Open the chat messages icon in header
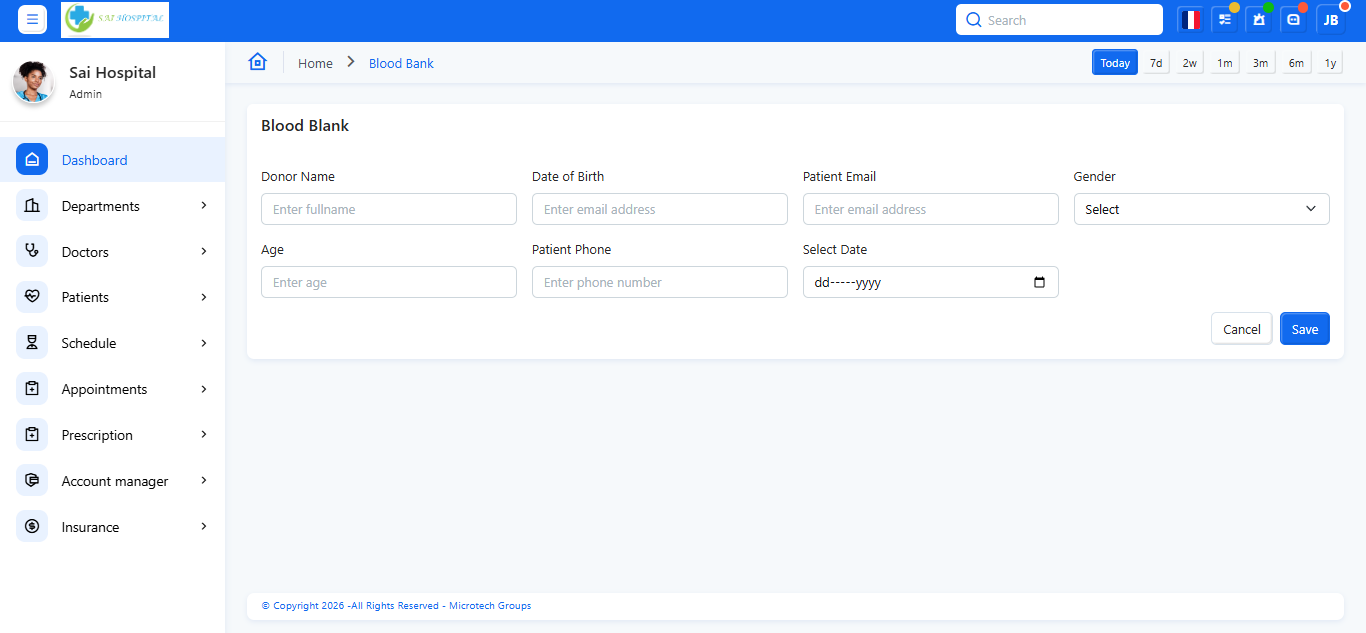1366x633 pixels. click(x=1294, y=20)
